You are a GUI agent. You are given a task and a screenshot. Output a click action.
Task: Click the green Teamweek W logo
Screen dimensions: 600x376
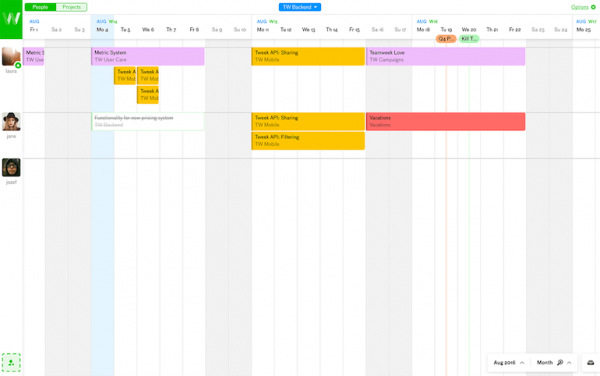click(x=11, y=19)
